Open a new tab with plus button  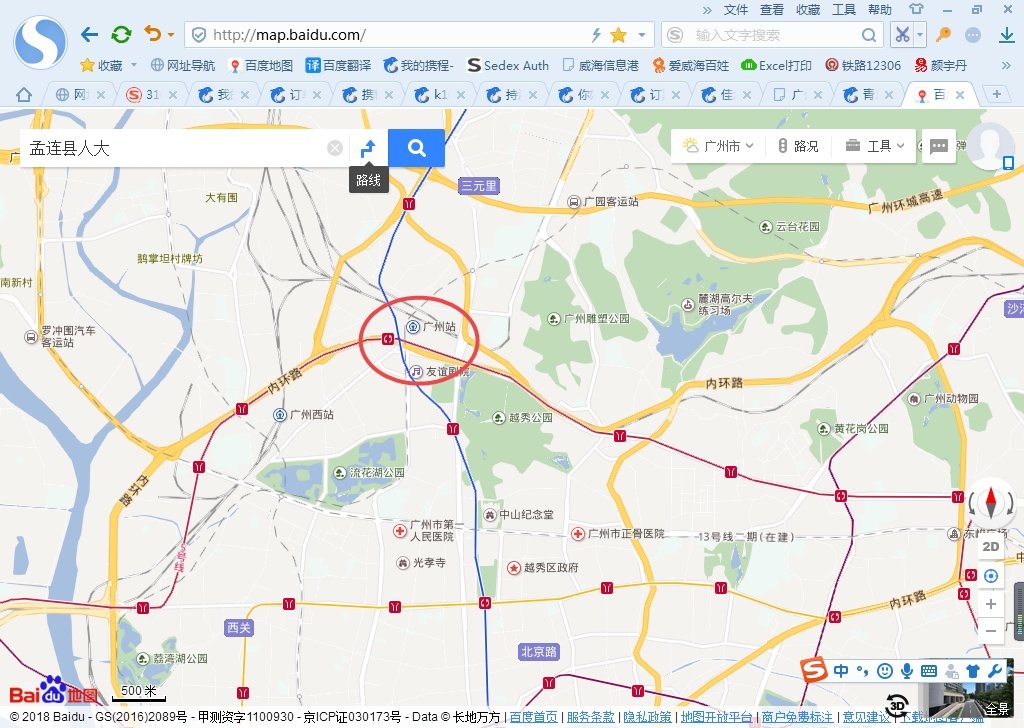(x=997, y=94)
